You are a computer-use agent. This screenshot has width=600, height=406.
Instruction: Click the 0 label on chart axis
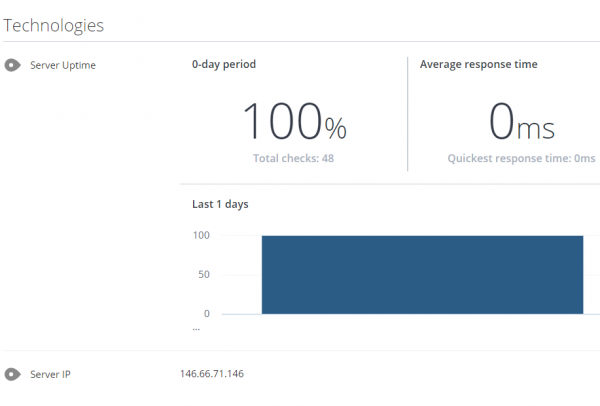(207, 314)
